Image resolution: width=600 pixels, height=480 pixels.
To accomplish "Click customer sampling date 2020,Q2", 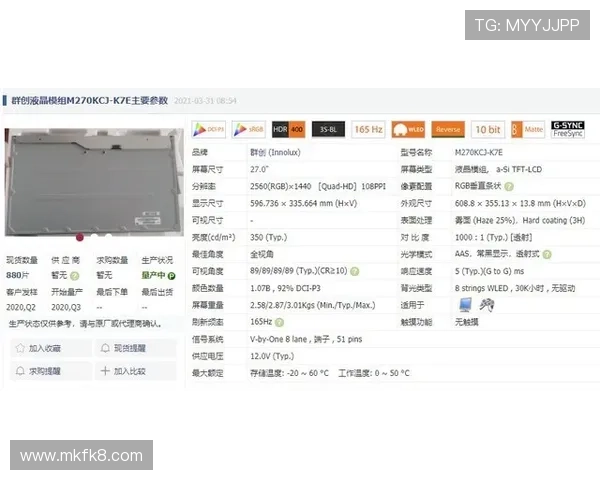I will click(x=21, y=307).
